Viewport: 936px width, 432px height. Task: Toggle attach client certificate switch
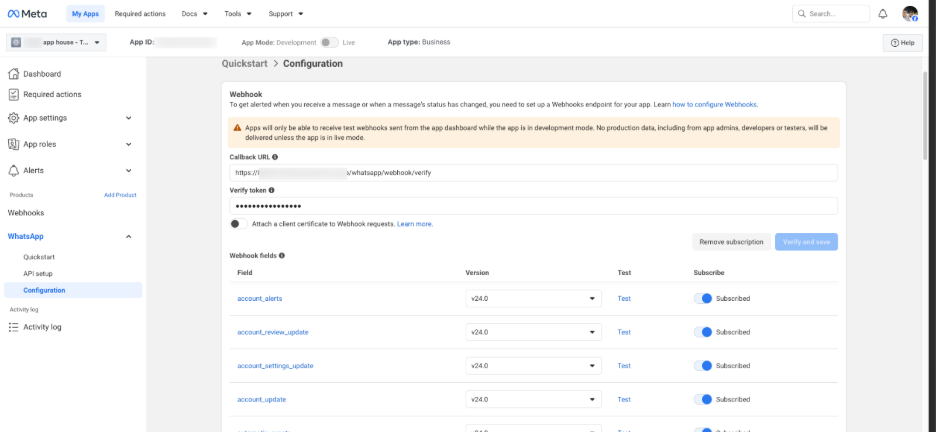239,224
